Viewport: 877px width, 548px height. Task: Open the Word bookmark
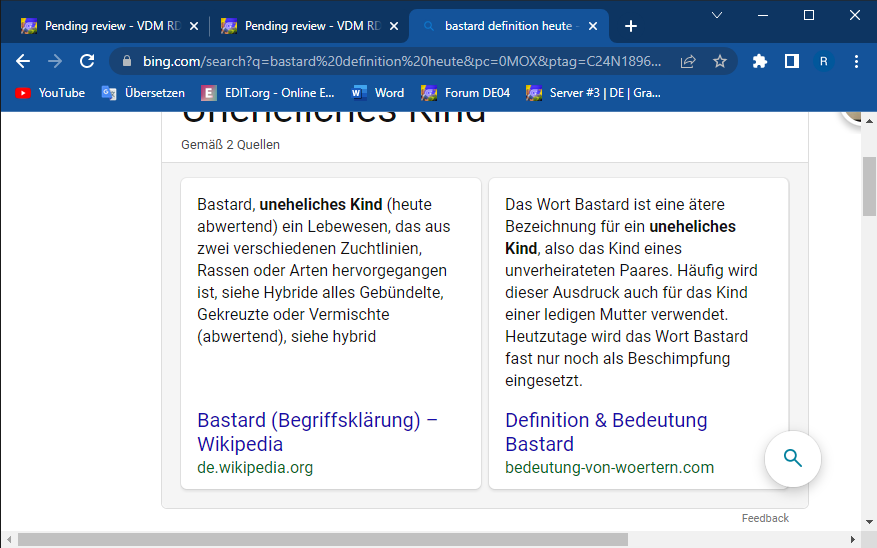[x=378, y=93]
